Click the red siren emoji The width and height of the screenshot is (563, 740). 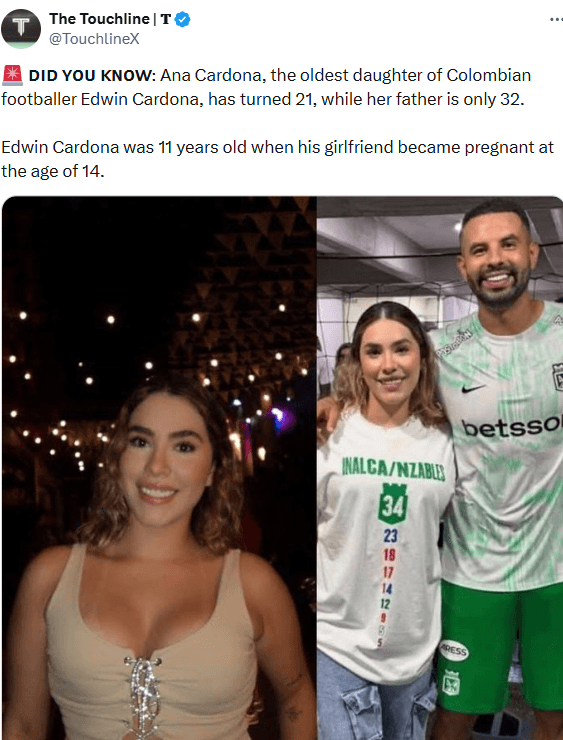point(12,76)
